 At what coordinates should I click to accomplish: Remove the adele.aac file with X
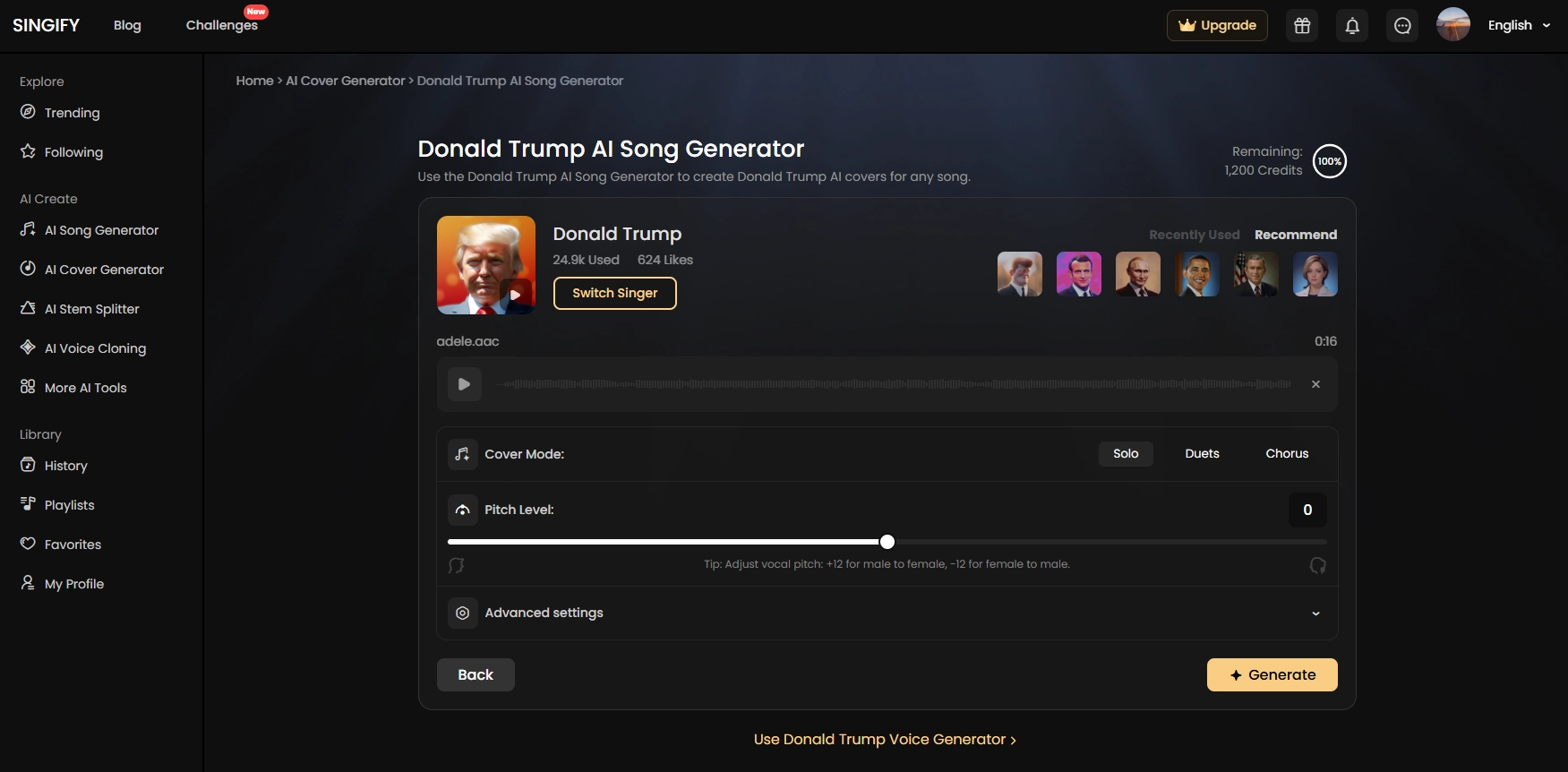coord(1315,384)
